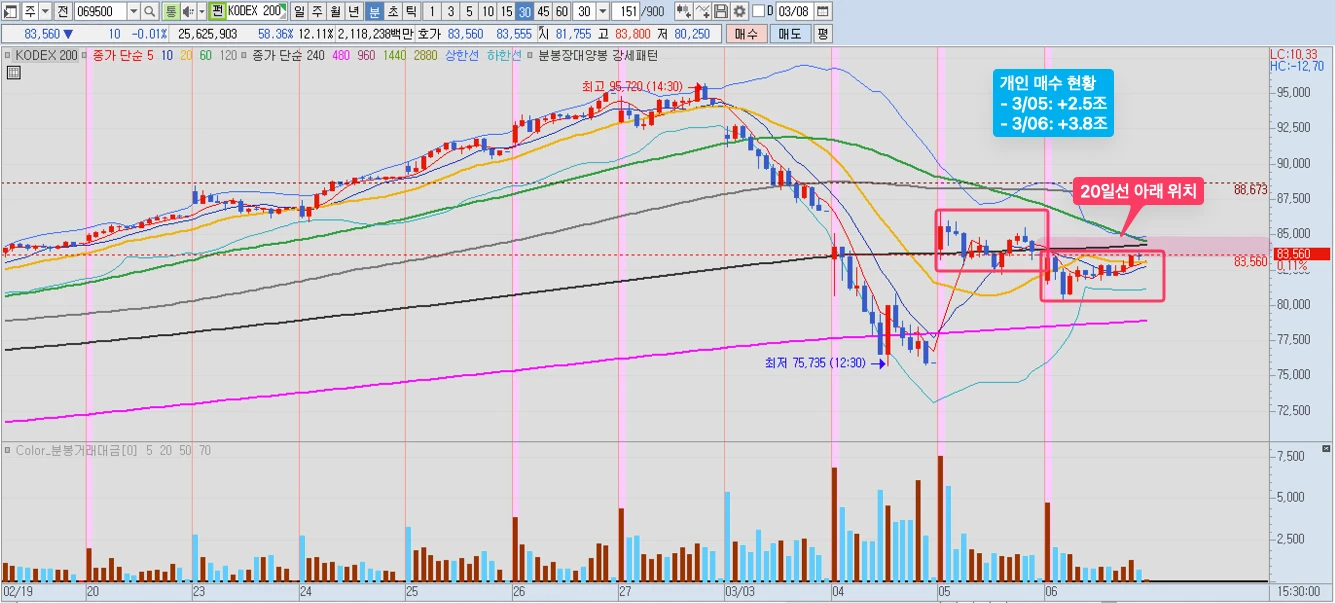Click the 호가 label
The image size is (1335, 603).
click(x=428, y=34)
